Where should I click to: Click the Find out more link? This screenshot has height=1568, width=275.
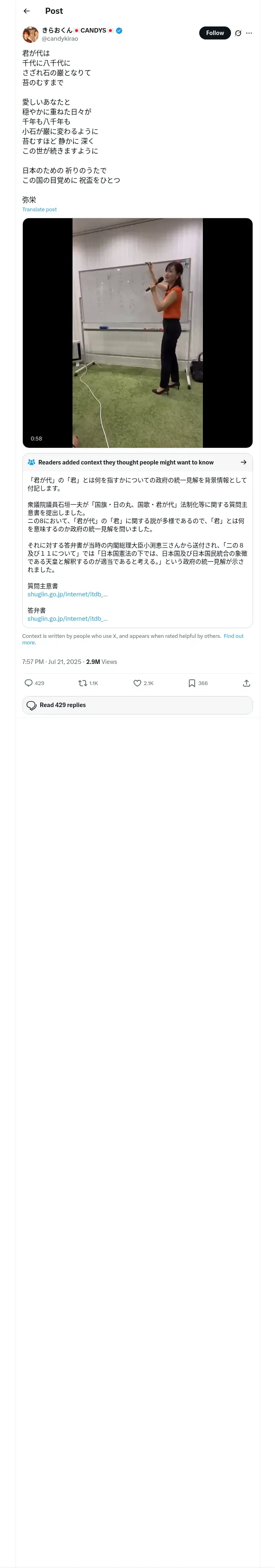(233, 636)
